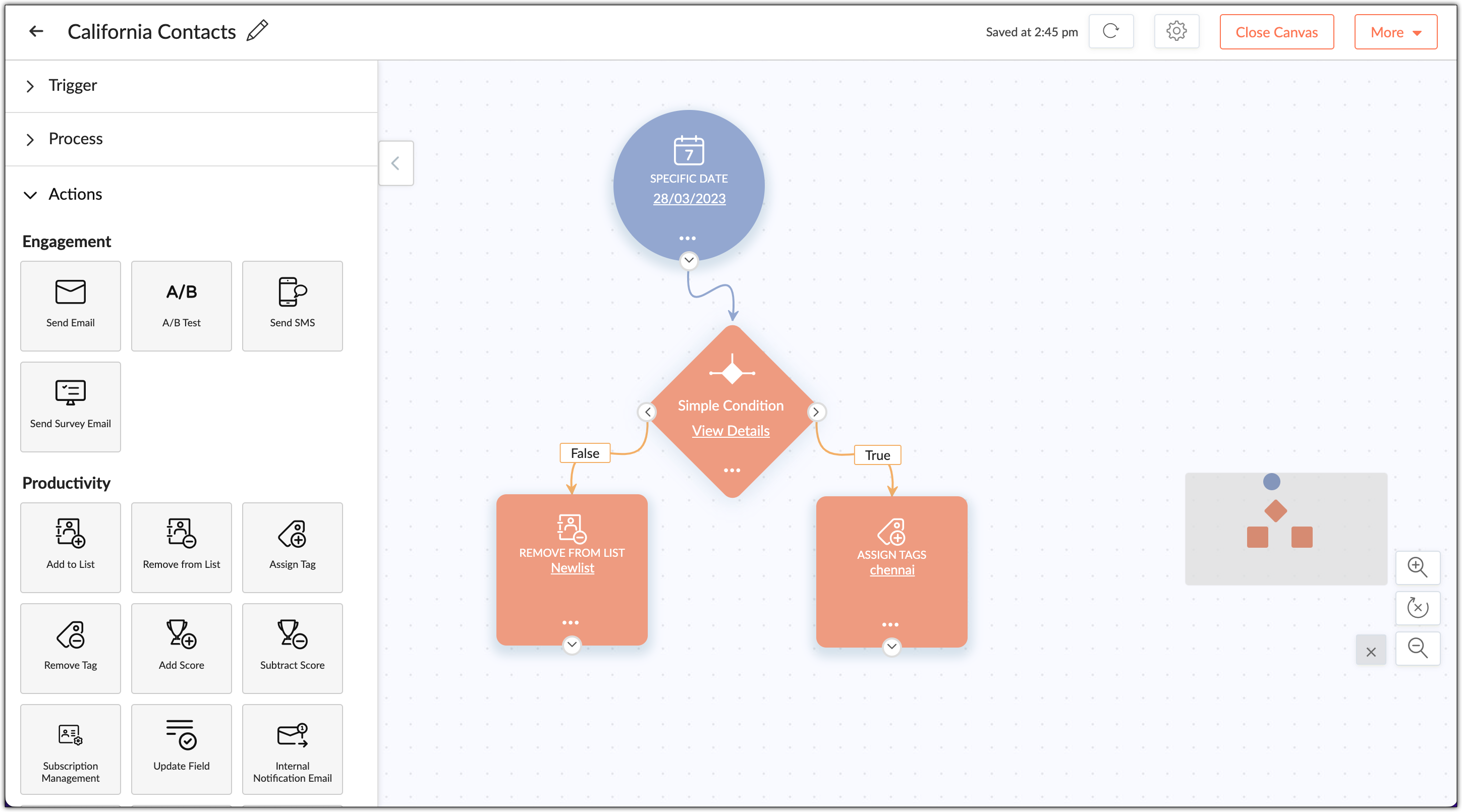
Task: Select the Add Score action
Action: tap(182, 649)
